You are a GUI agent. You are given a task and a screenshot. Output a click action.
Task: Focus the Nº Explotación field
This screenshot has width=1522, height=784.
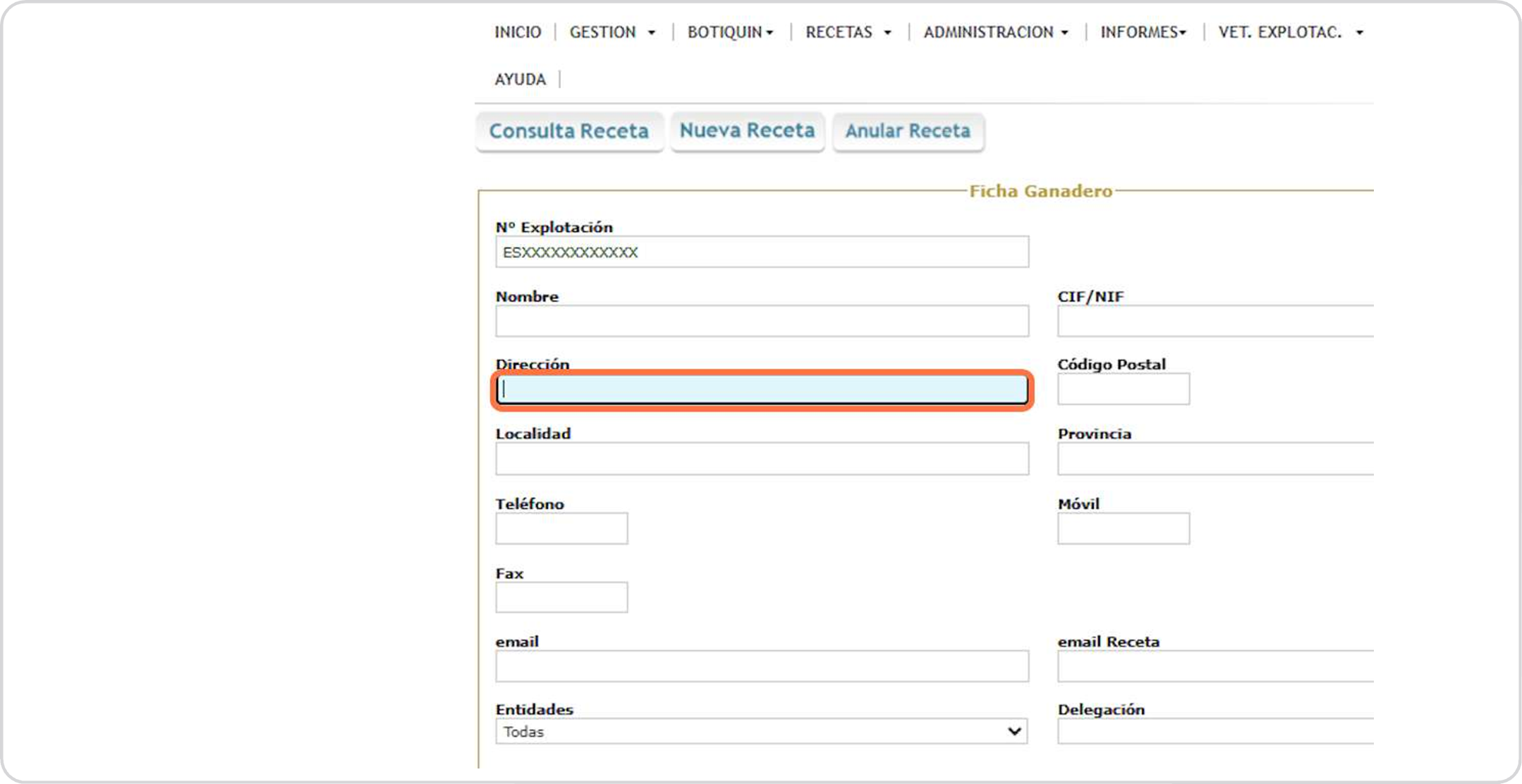pyautogui.click(x=762, y=252)
